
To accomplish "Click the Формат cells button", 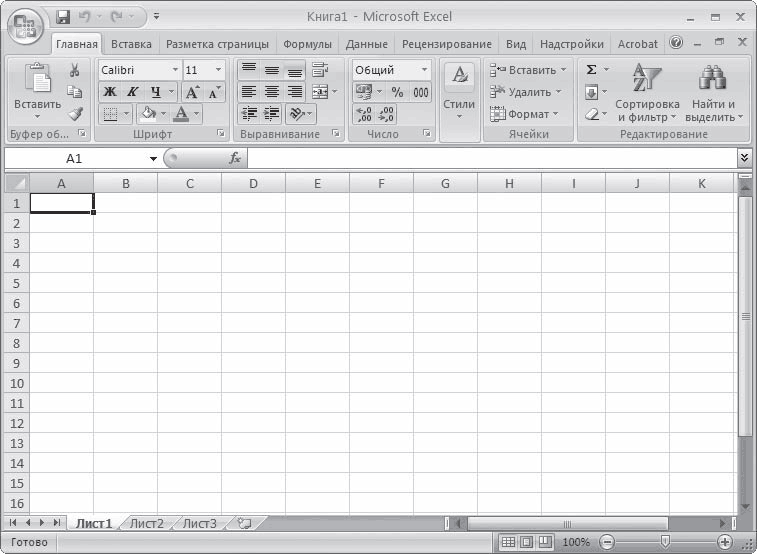I will 524,114.
